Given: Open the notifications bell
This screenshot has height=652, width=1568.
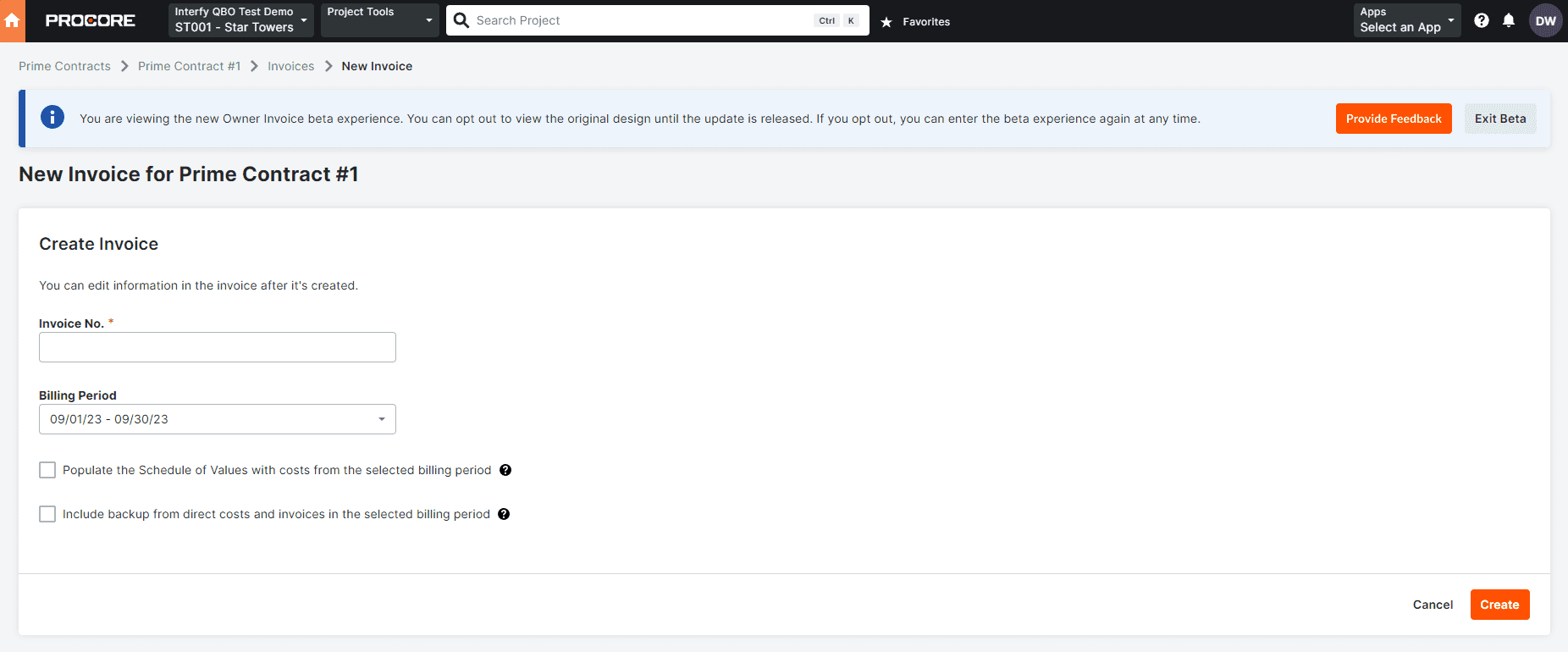Looking at the screenshot, I should point(1508,21).
